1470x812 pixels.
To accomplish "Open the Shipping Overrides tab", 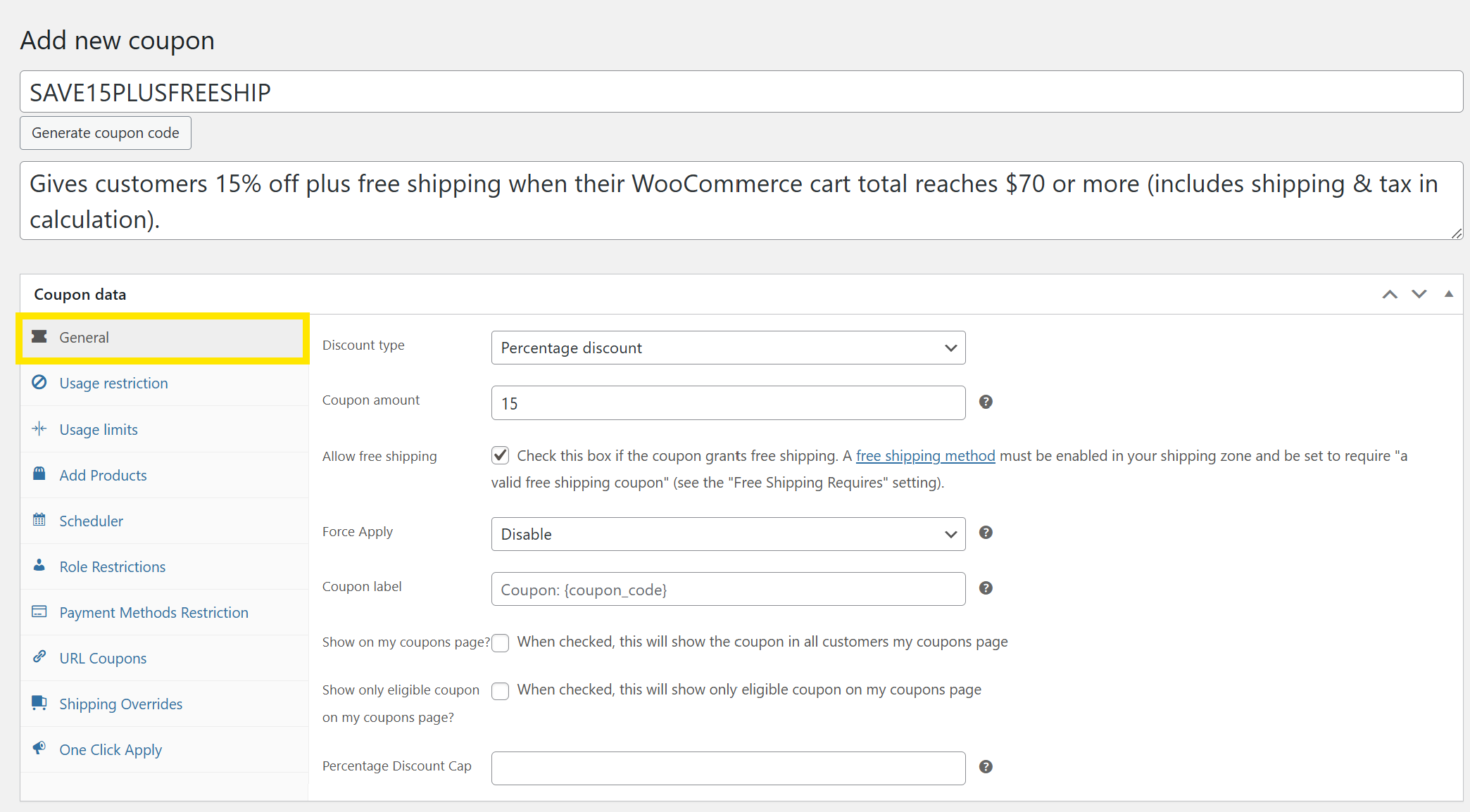I will pos(165,704).
